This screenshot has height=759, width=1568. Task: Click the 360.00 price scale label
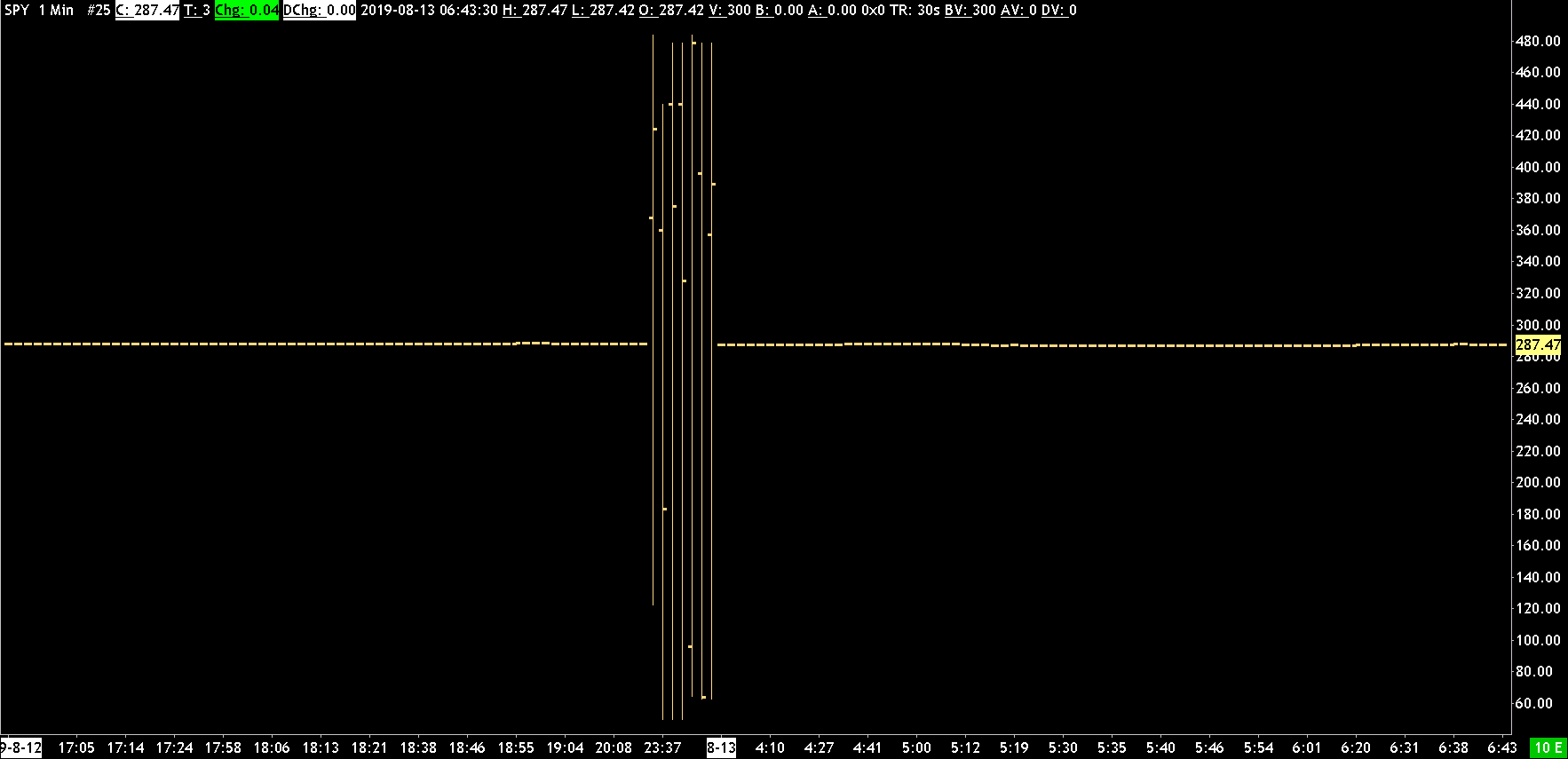(1538, 230)
